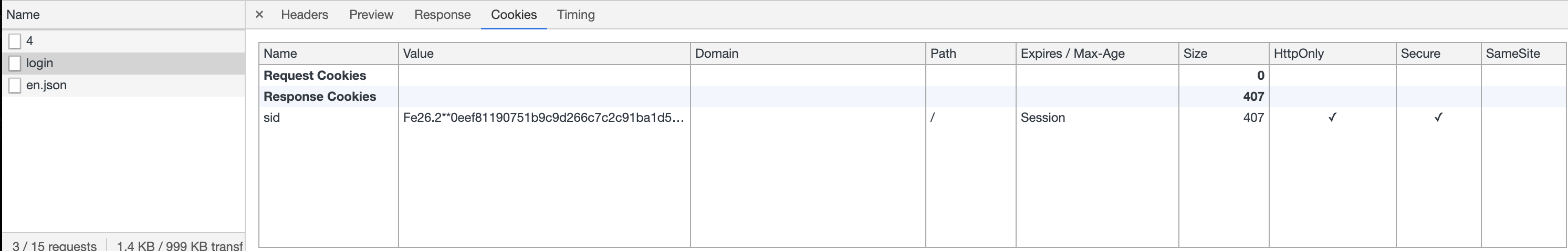
Task: Sort cookies by Domain column
Action: [808, 54]
